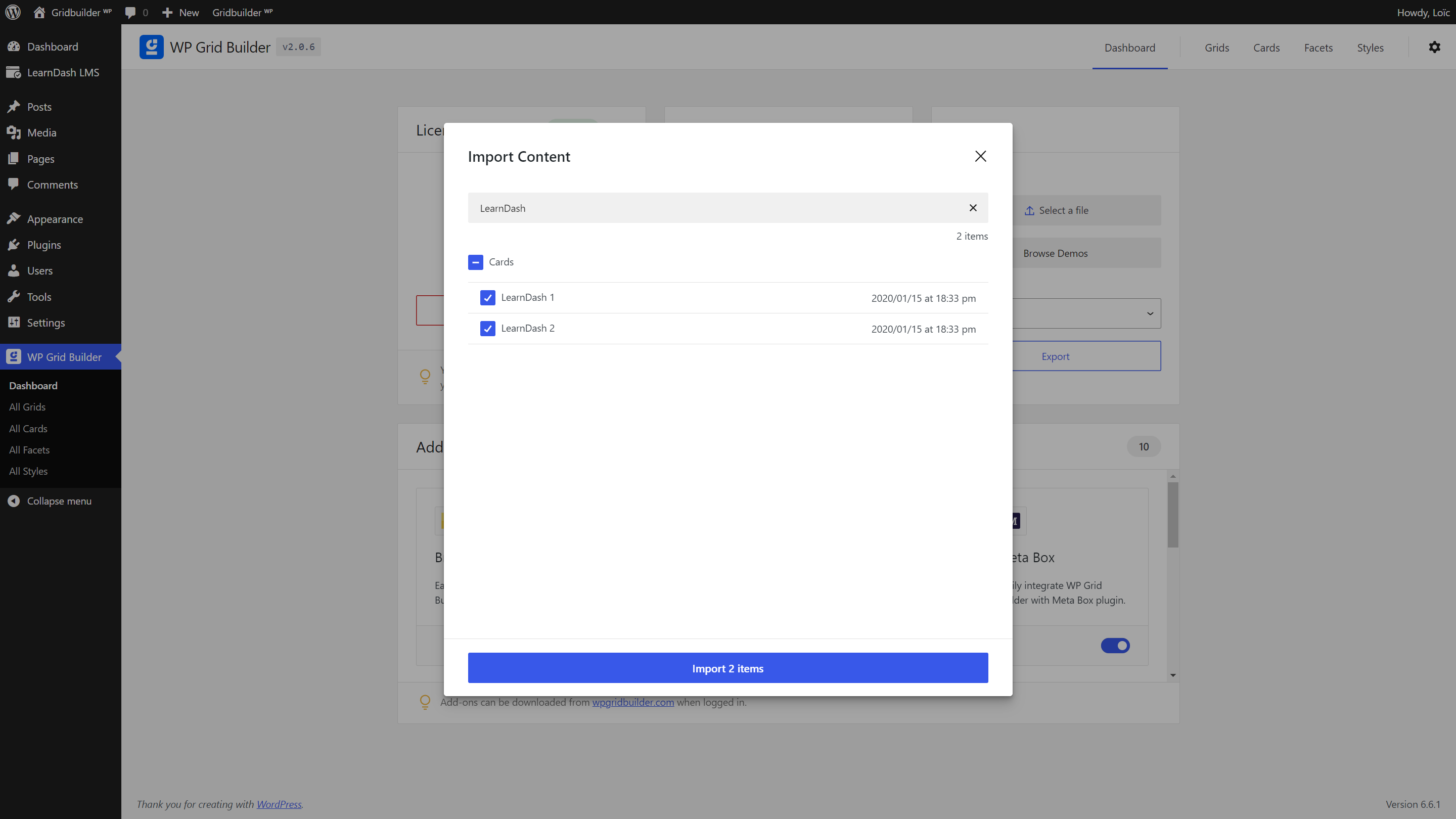Select the Media library icon in sidebar
1456x819 pixels.
click(14, 132)
